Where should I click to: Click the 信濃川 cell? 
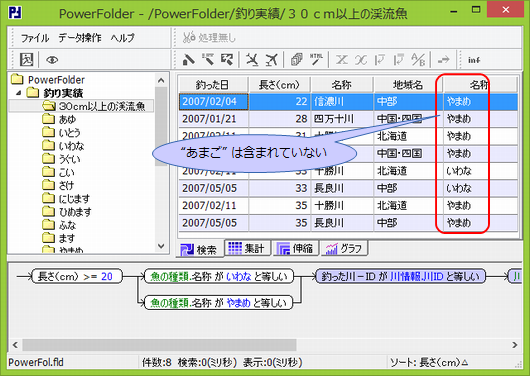[x=342, y=102]
